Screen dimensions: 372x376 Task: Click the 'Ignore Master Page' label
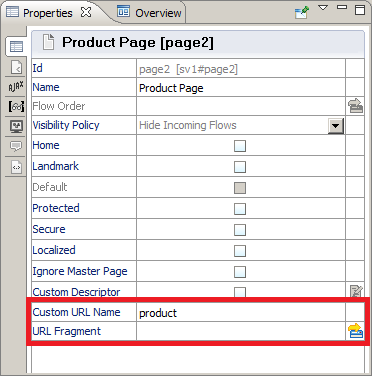(x=80, y=271)
